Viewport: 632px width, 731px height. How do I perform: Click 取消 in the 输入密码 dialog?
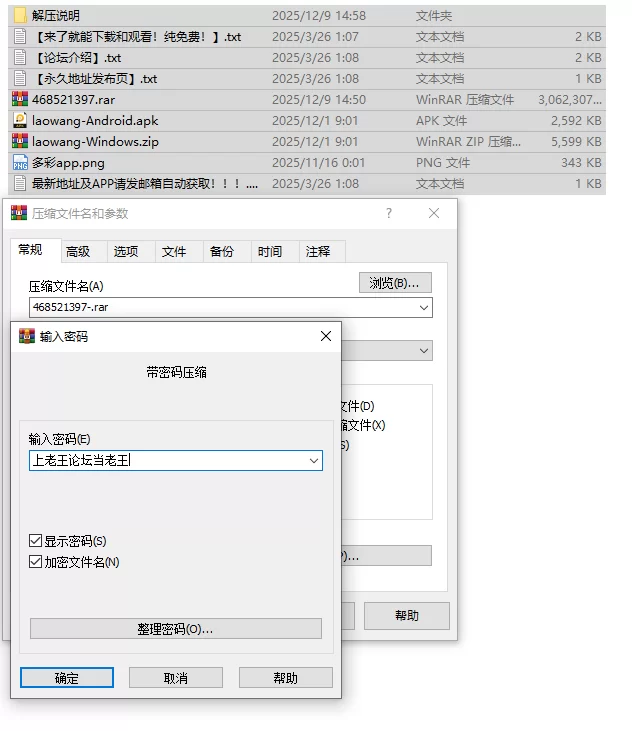(x=176, y=678)
